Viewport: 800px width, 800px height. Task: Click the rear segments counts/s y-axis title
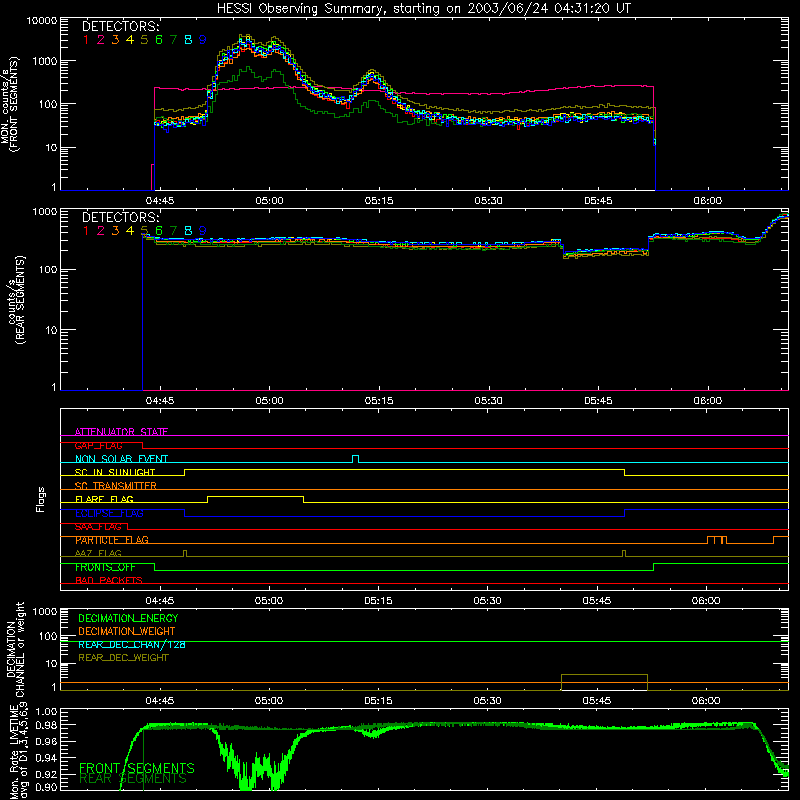tap(16, 300)
